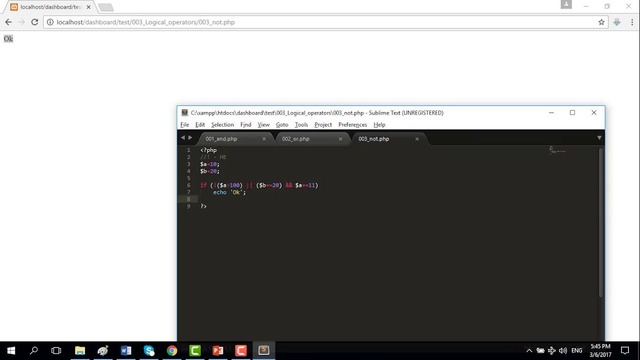Open Chrome user profile button
Viewport: 640px width, 360px height.
coord(566,4)
